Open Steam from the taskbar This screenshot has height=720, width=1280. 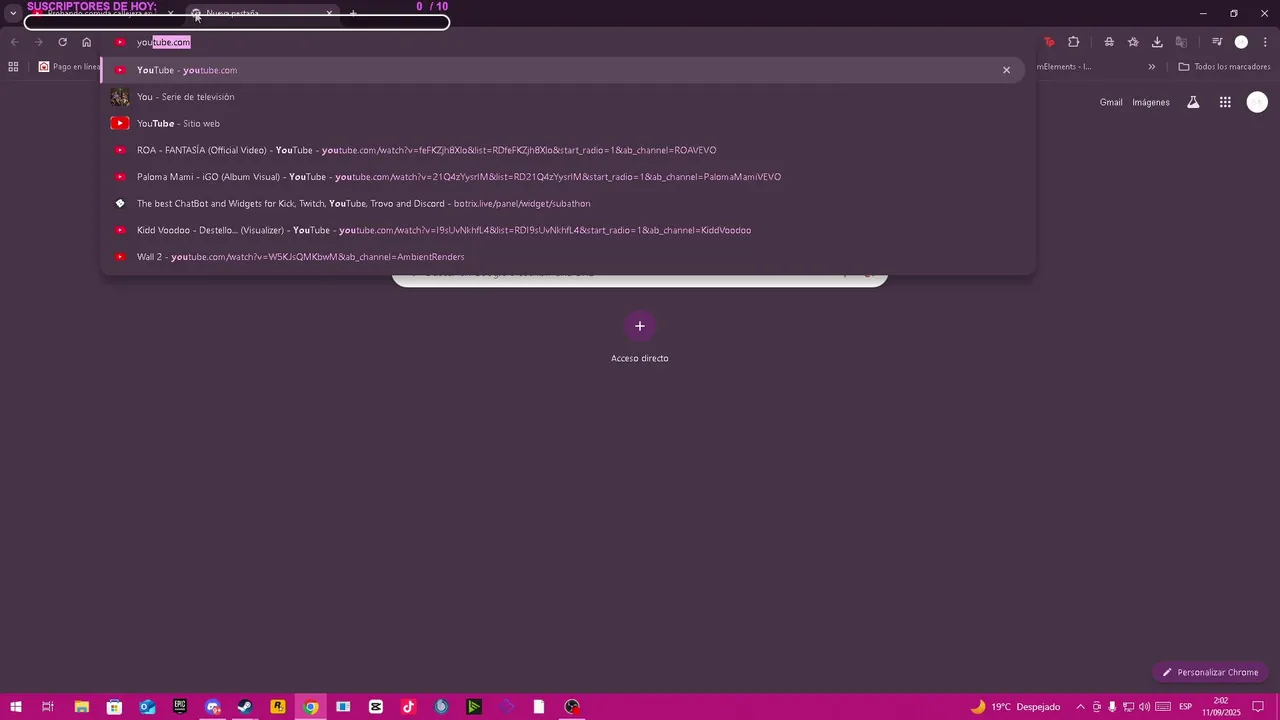coord(245,707)
